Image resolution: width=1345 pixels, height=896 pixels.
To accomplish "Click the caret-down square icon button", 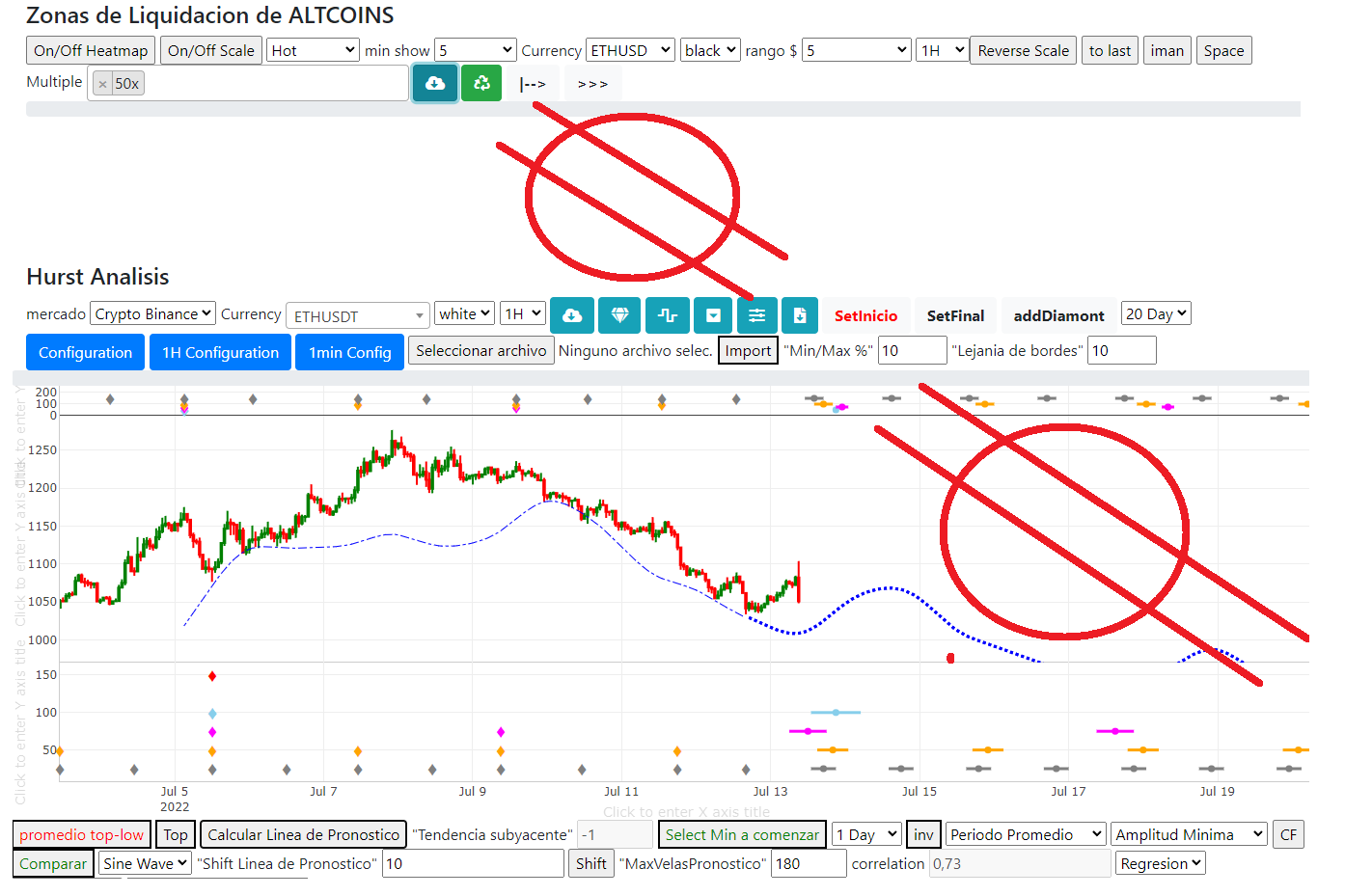I will click(x=713, y=315).
